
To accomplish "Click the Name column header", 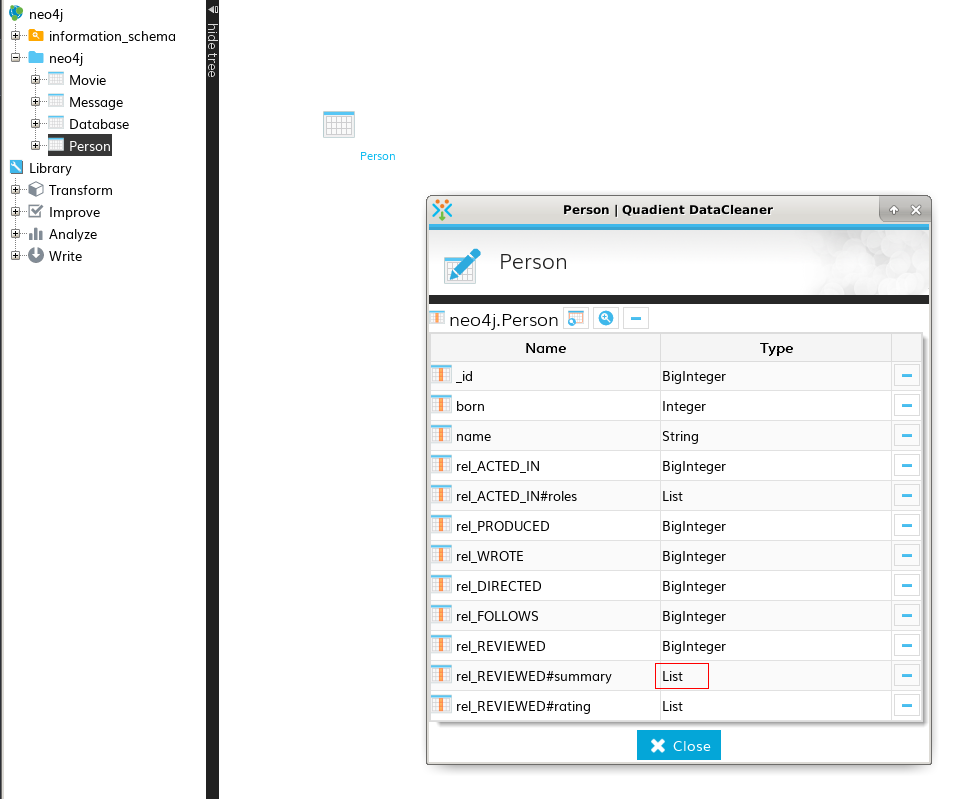I will [545, 348].
